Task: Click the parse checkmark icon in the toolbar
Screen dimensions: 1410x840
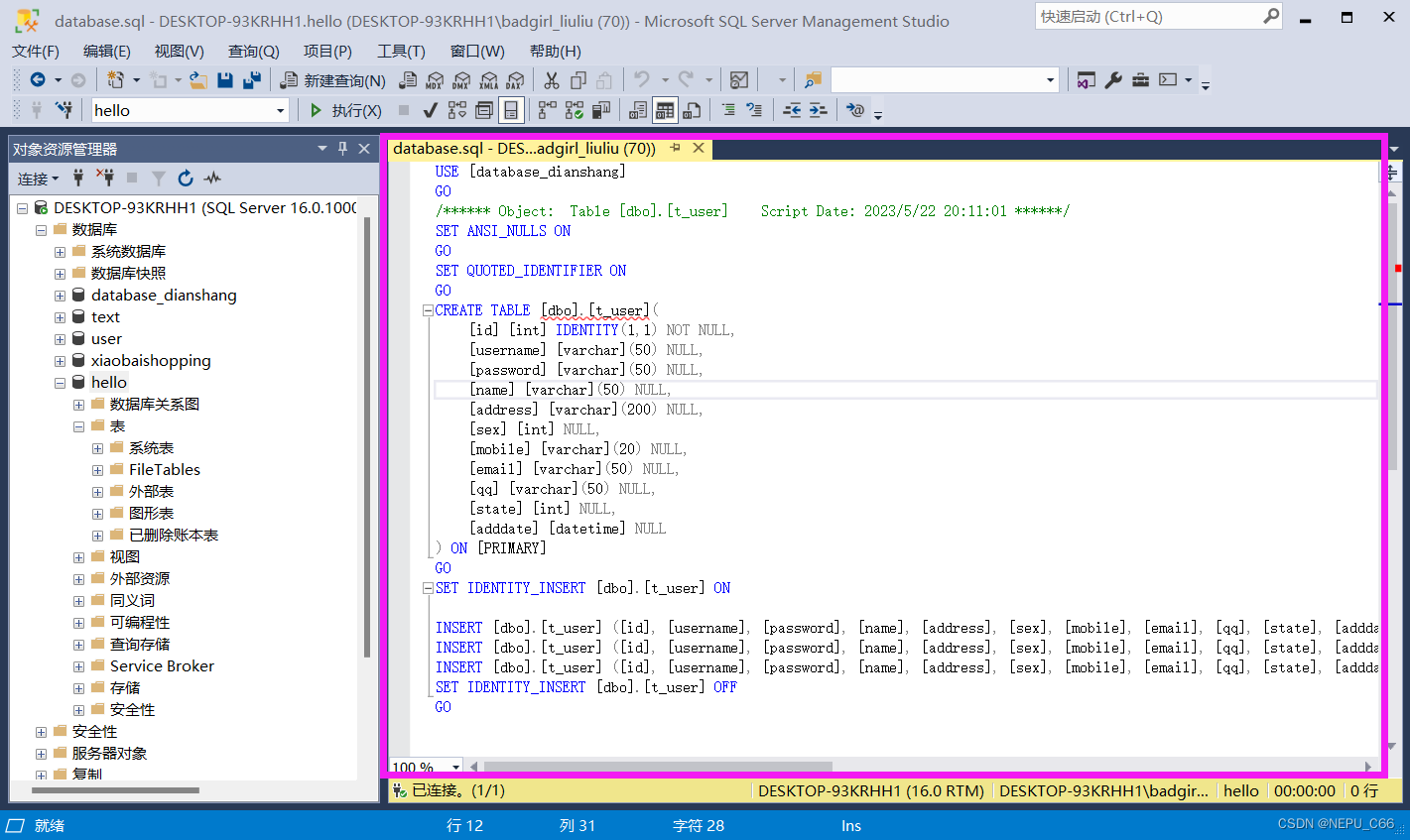Action: [x=430, y=110]
